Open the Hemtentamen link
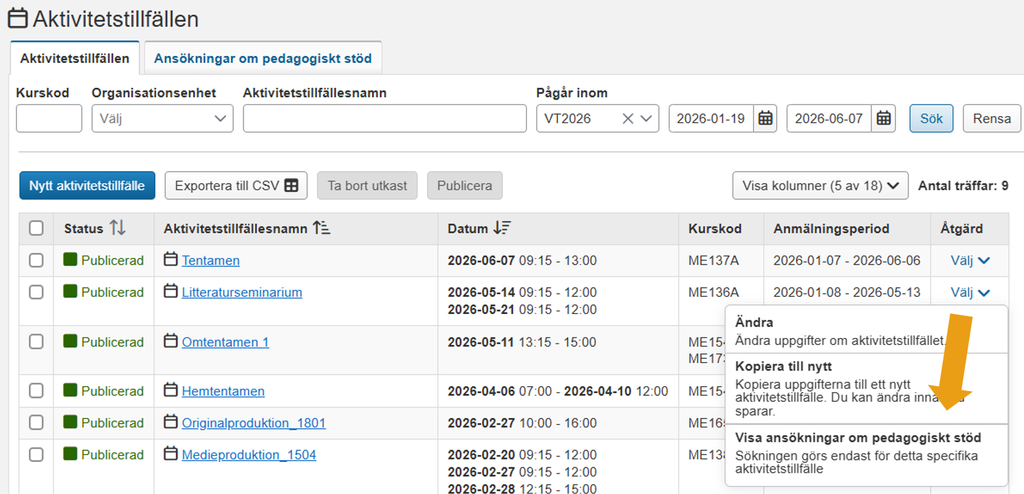 pos(223,391)
